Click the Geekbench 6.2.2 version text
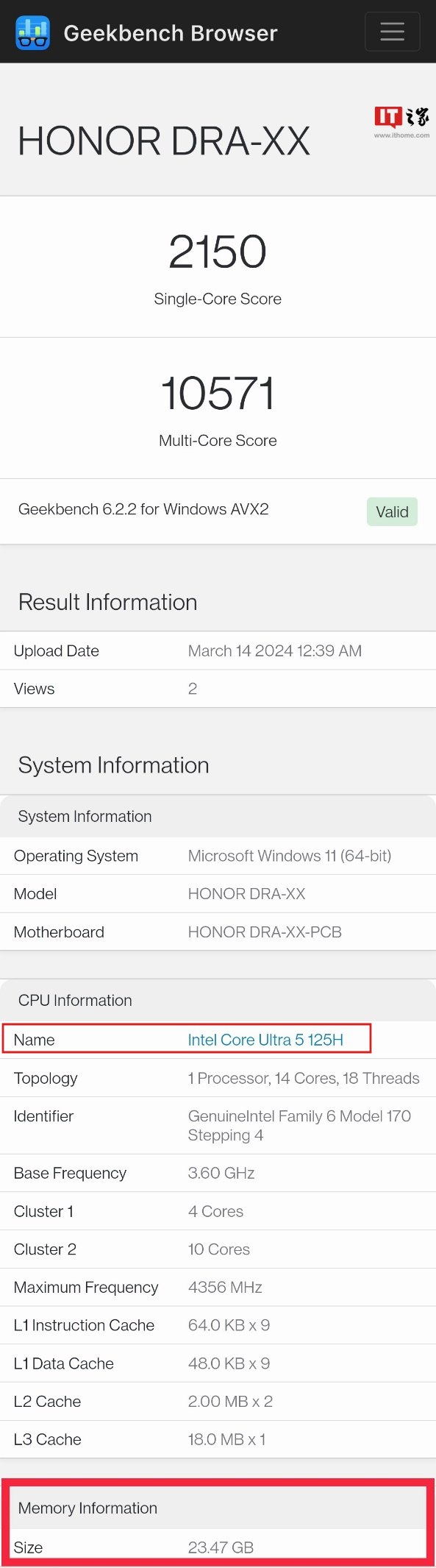The height and width of the screenshot is (1568, 436). click(143, 509)
